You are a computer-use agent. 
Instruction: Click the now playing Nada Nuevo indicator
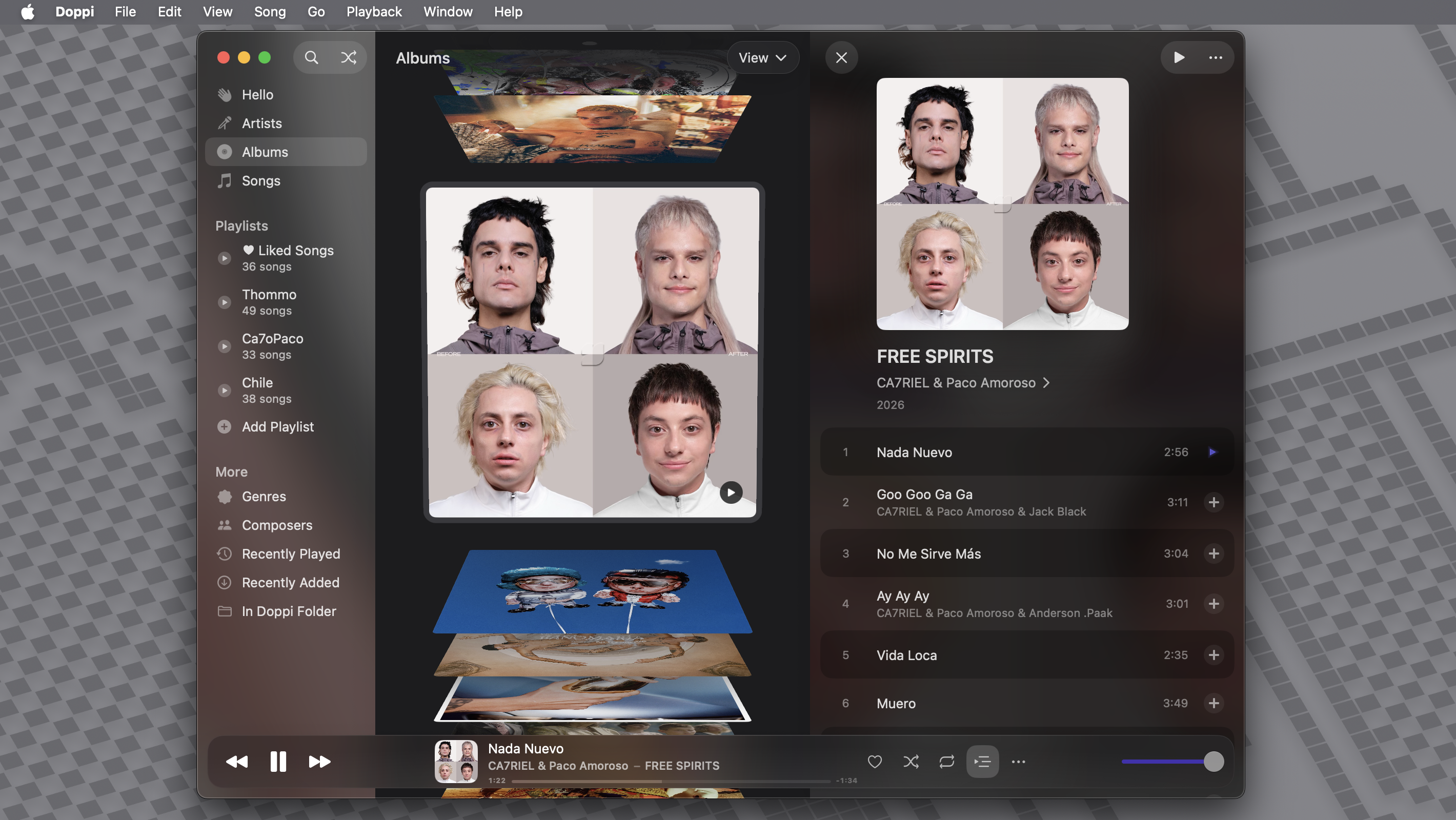tap(1212, 452)
